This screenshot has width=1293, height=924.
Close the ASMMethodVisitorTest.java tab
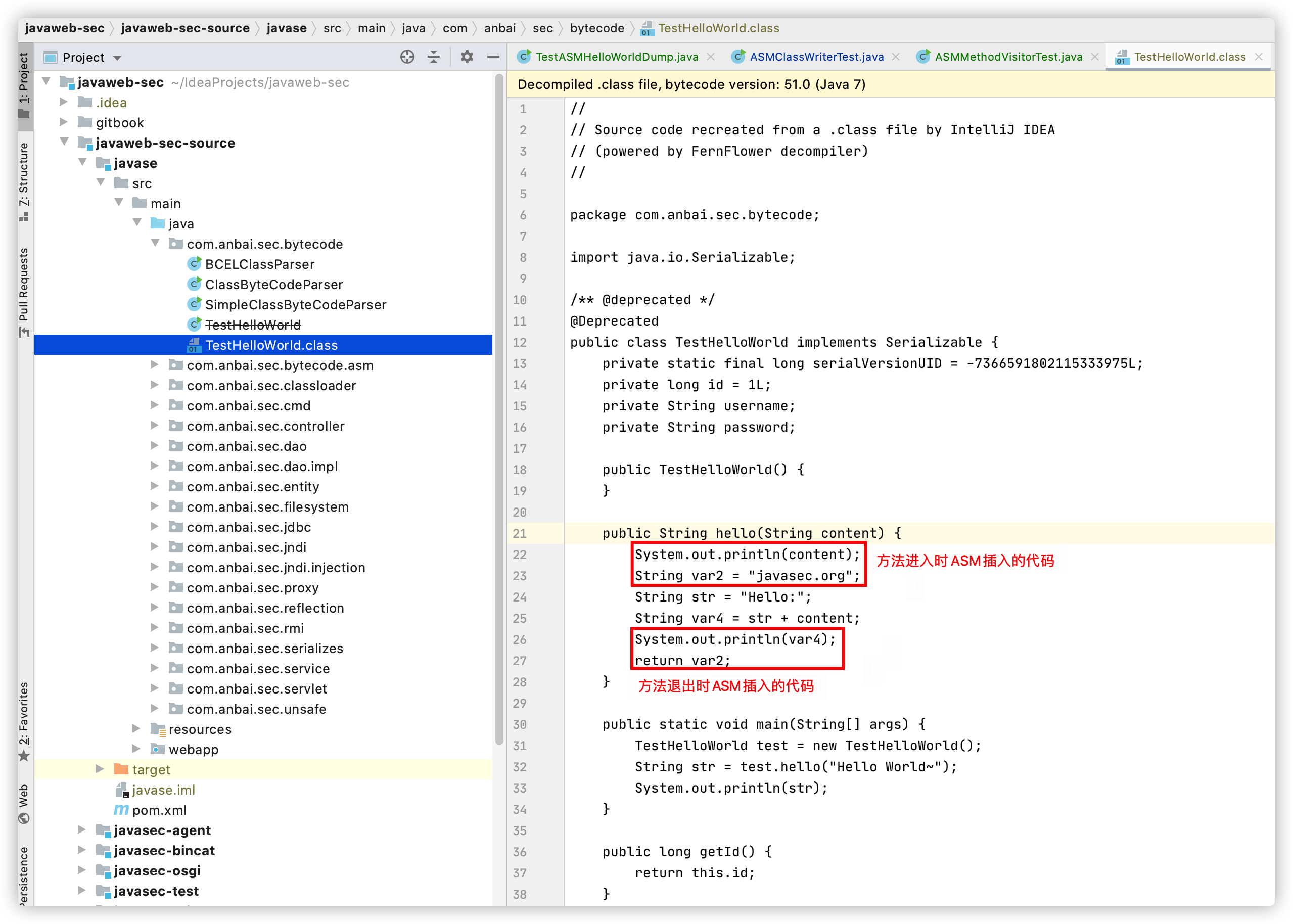coord(1094,57)
